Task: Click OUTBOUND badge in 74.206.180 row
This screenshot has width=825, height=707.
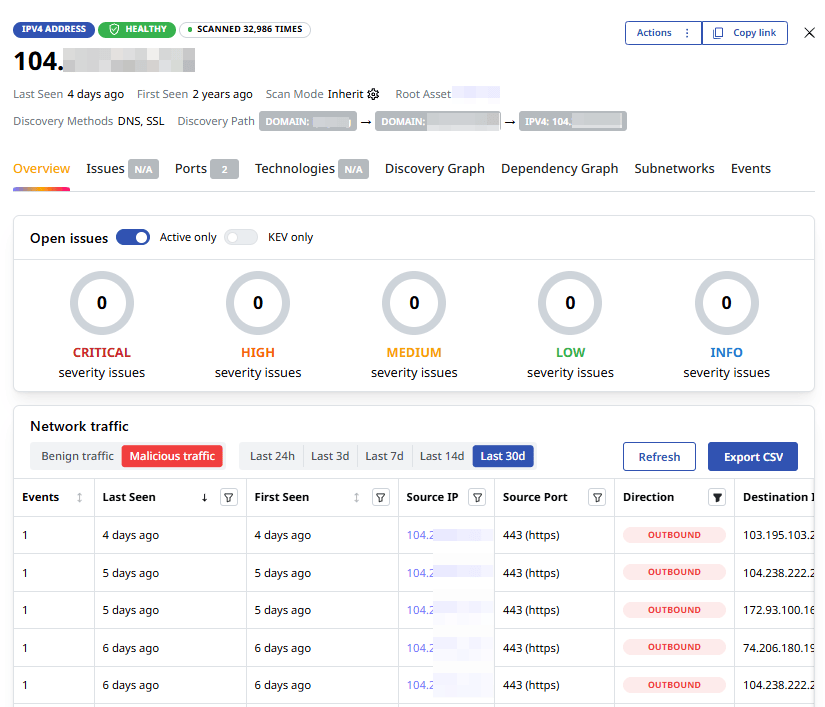Action: [674, 647]
